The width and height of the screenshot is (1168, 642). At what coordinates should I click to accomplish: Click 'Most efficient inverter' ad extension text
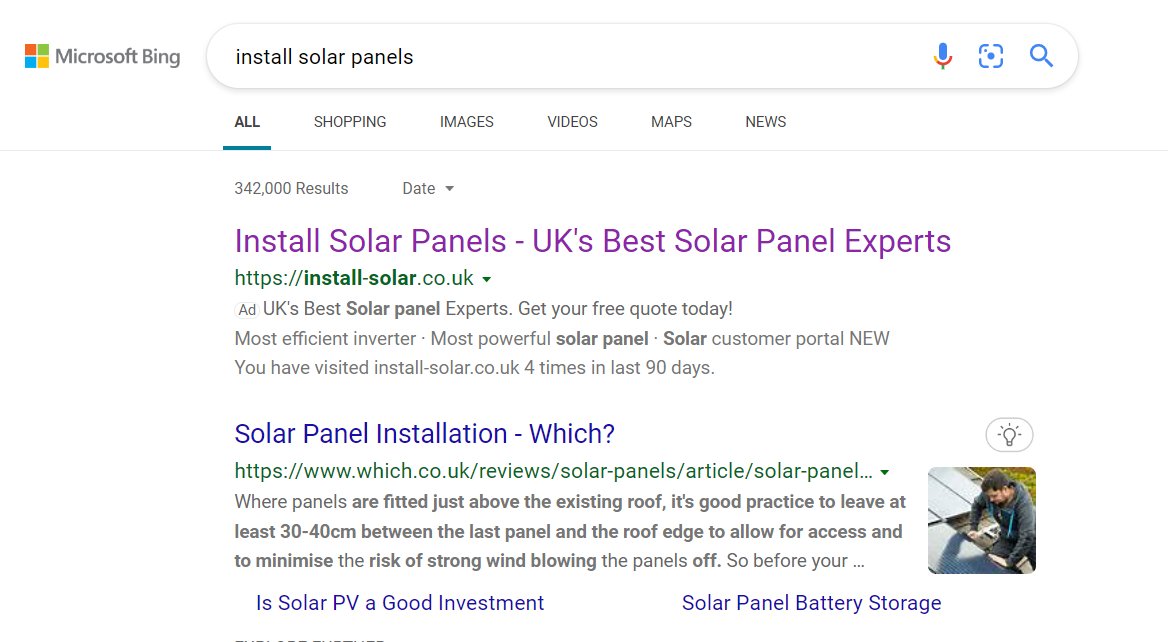(326, 339)
